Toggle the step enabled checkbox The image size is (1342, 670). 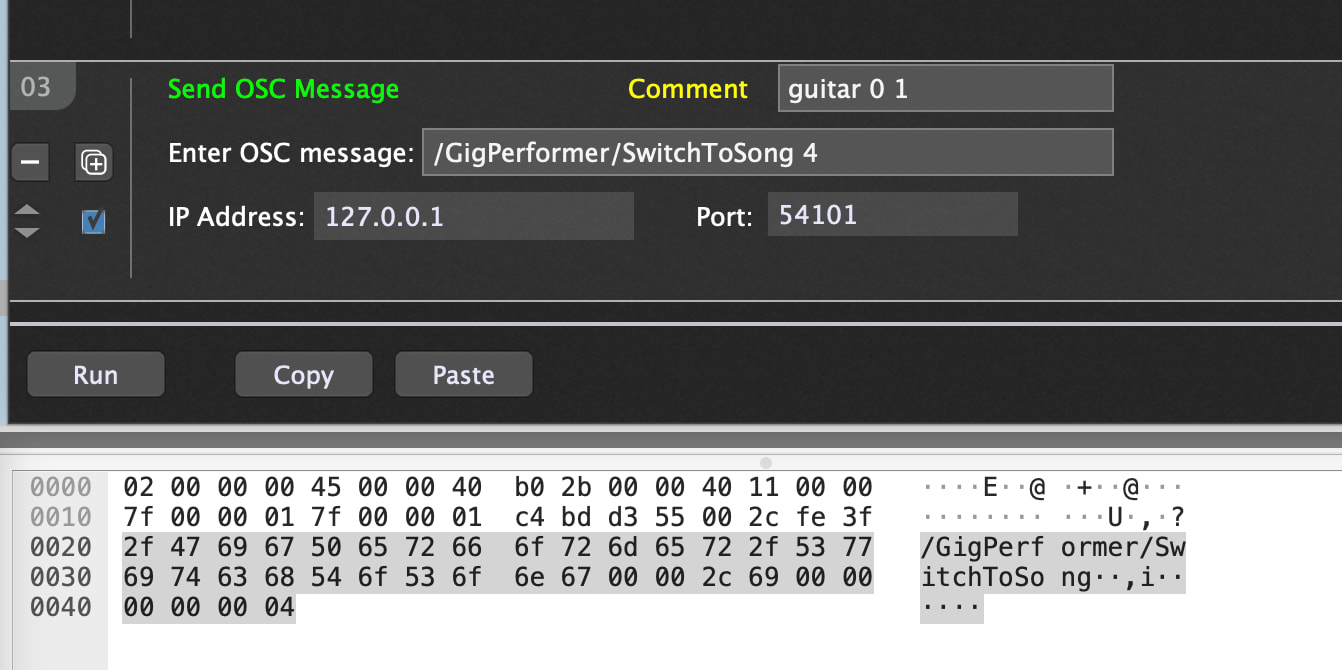[94, 221]
